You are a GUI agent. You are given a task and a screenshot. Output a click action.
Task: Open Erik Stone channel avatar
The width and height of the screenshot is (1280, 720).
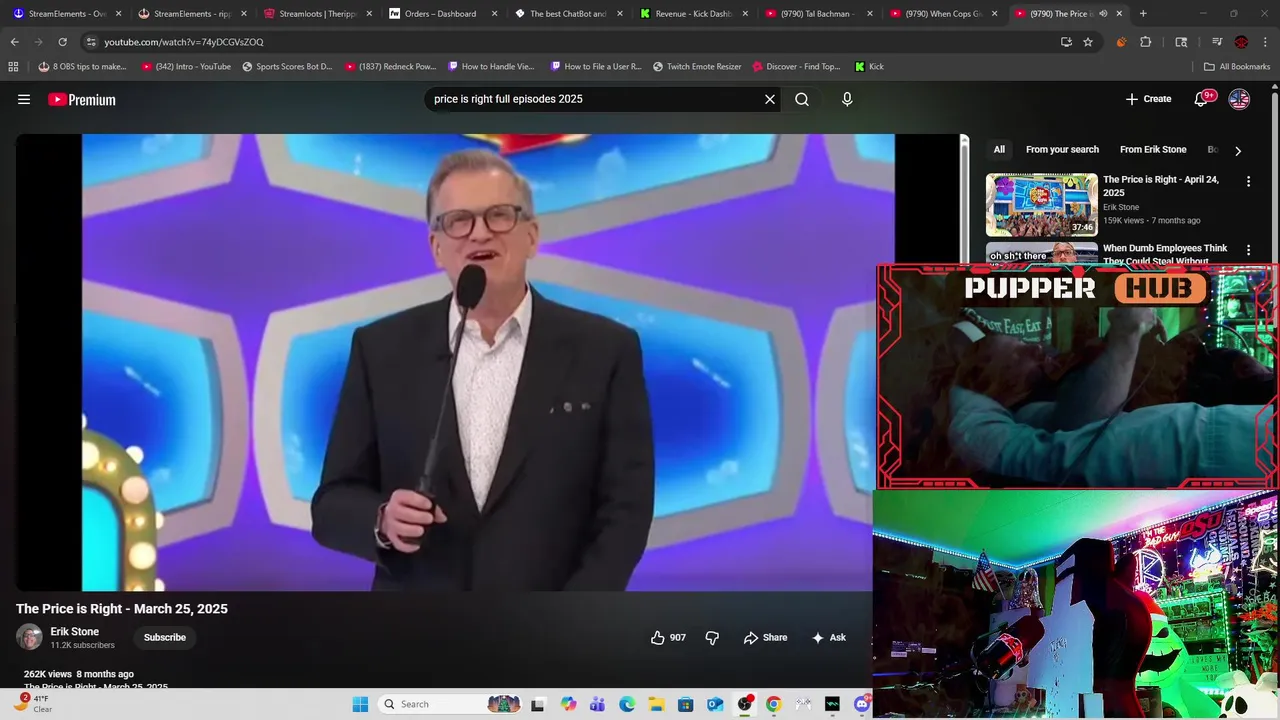click(x=29, y=637)
